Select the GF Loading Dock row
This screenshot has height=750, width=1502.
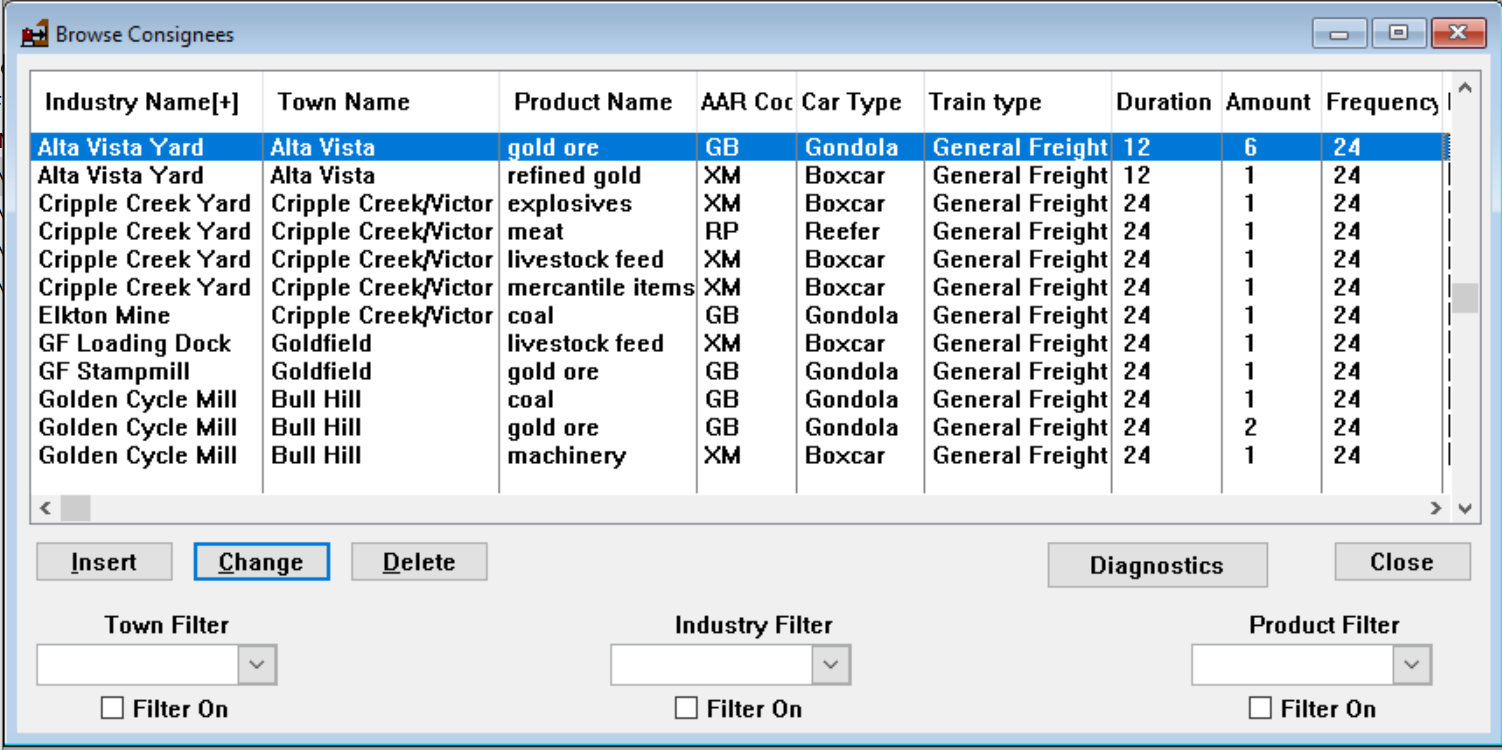click(x=740, y=343)
